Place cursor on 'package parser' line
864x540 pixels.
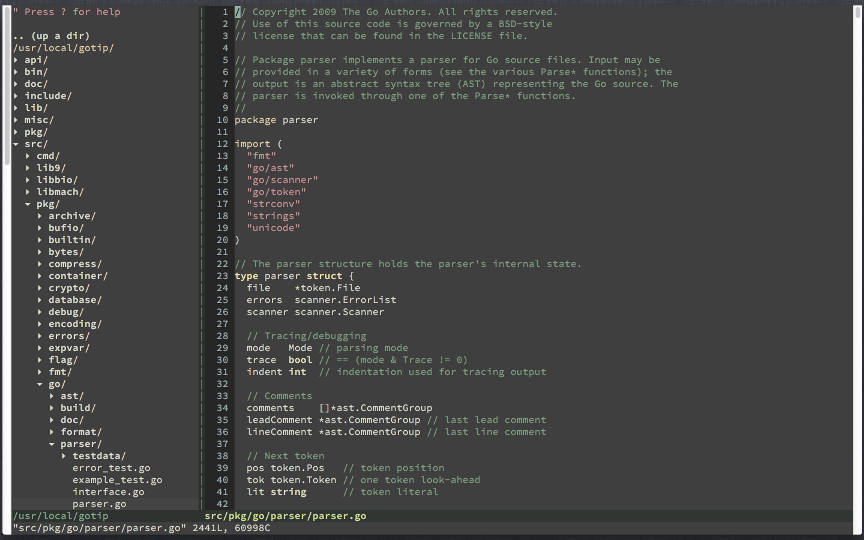click(276, 120)
